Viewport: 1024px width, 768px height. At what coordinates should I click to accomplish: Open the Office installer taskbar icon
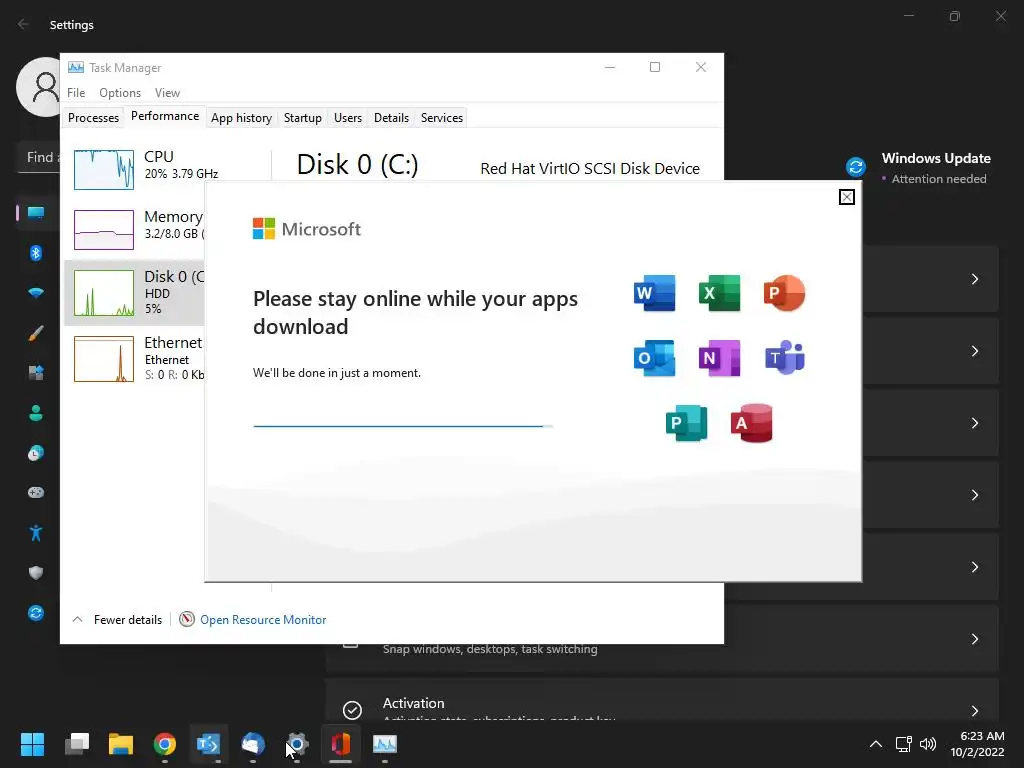(341, 744)
